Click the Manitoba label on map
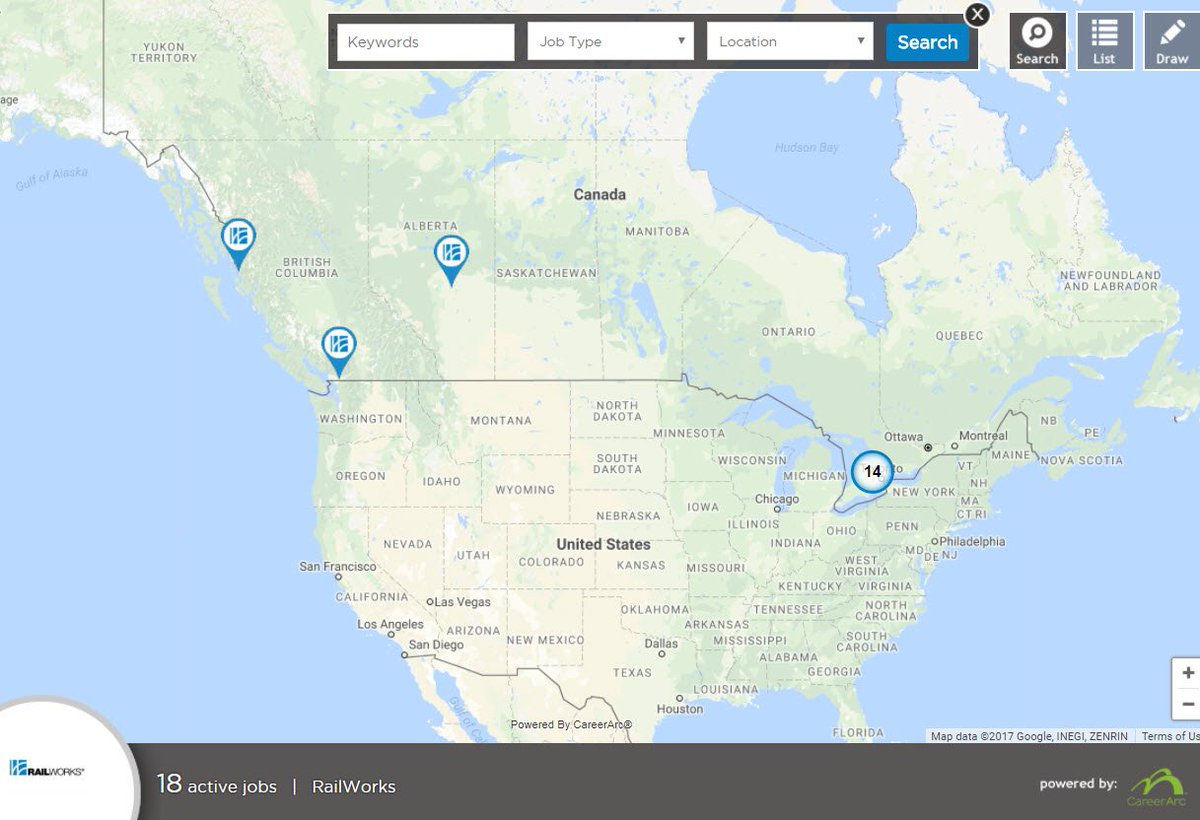Viewport: 1200px width, 820px height. [657, 231]
